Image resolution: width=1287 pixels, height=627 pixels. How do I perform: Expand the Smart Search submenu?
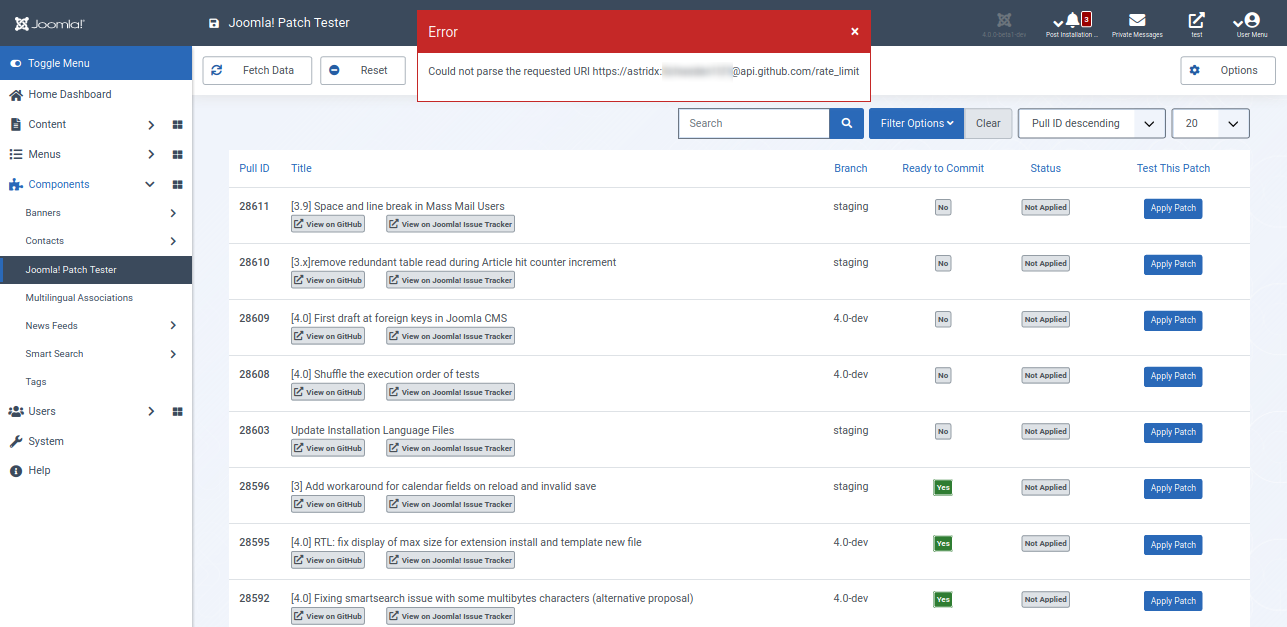point(173,354)
